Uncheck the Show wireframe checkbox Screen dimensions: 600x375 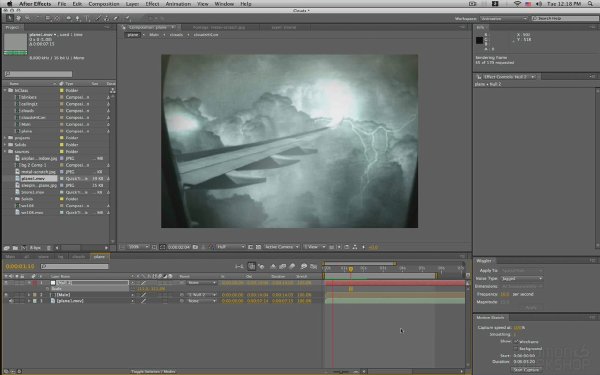pyautogui.click(x=516, y=341)
